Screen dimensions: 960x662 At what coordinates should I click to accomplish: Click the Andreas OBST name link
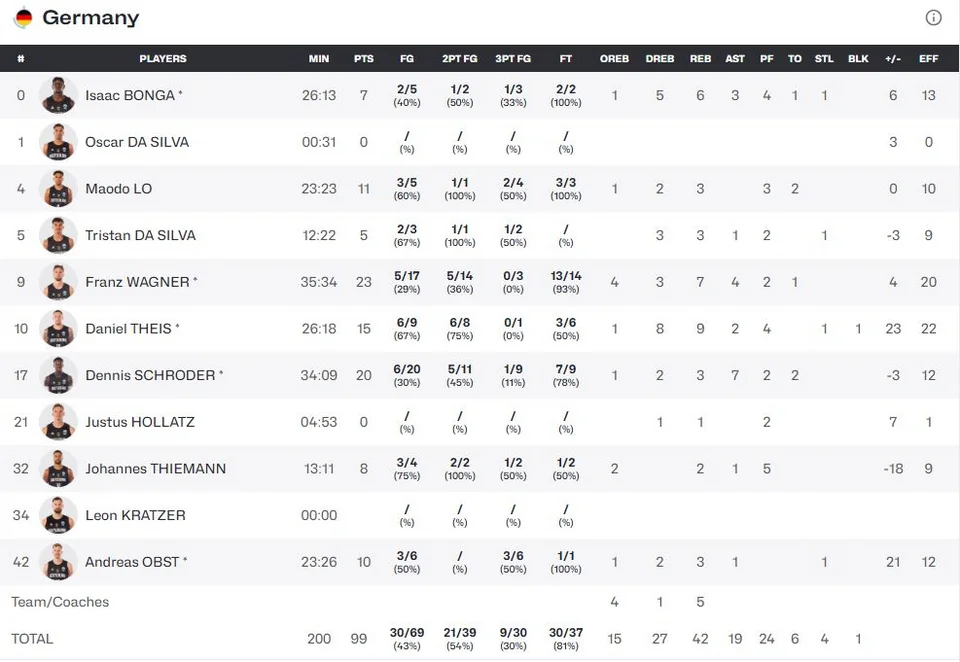pyautogui.click(x=132, y=562)
